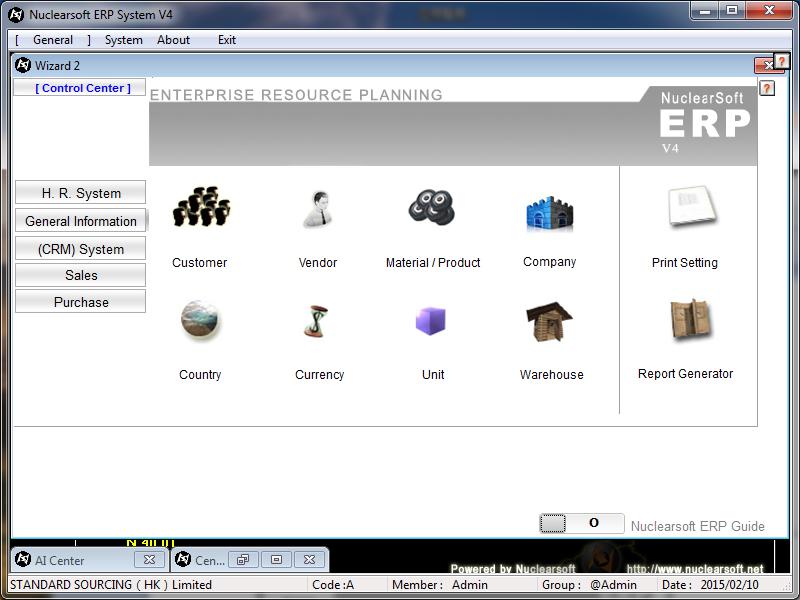Open the System menu

tap(123, 40)
